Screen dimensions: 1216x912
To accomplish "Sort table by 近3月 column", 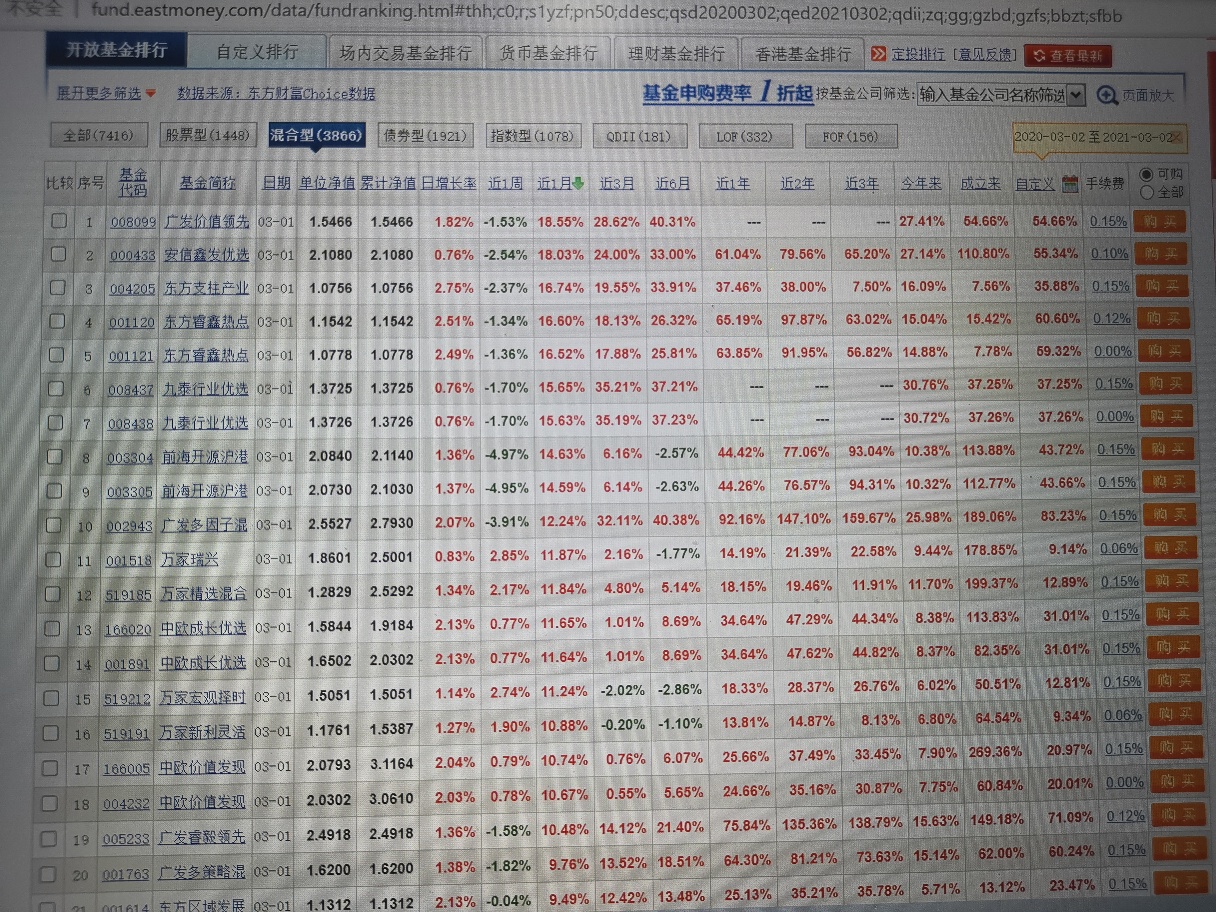I will click(x=617, y=184).
